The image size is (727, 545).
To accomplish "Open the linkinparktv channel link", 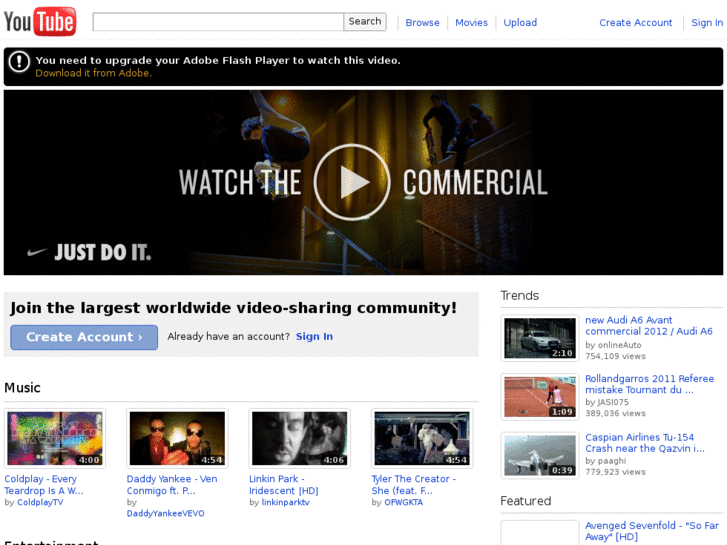I will (x=285, y=502).
